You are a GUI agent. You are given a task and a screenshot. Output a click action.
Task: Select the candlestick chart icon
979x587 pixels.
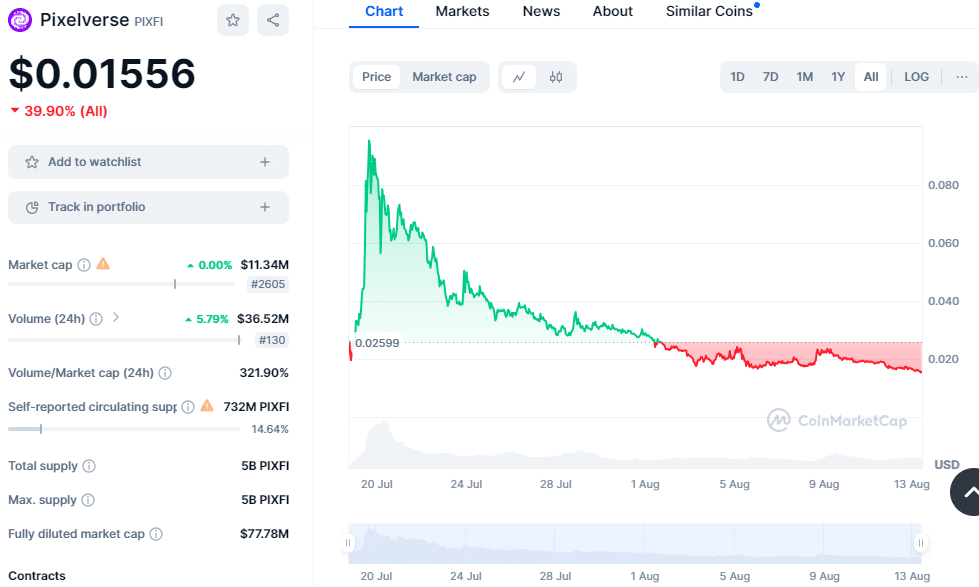556,77
